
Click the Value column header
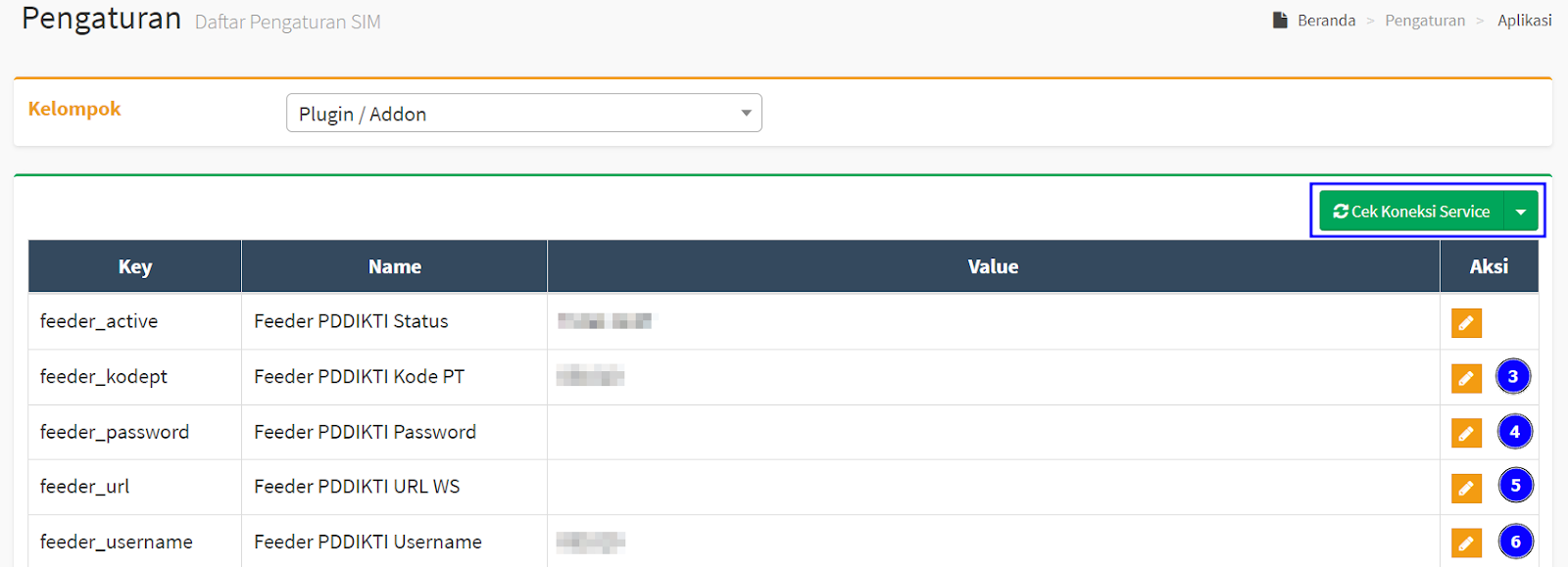coord(993,266)
